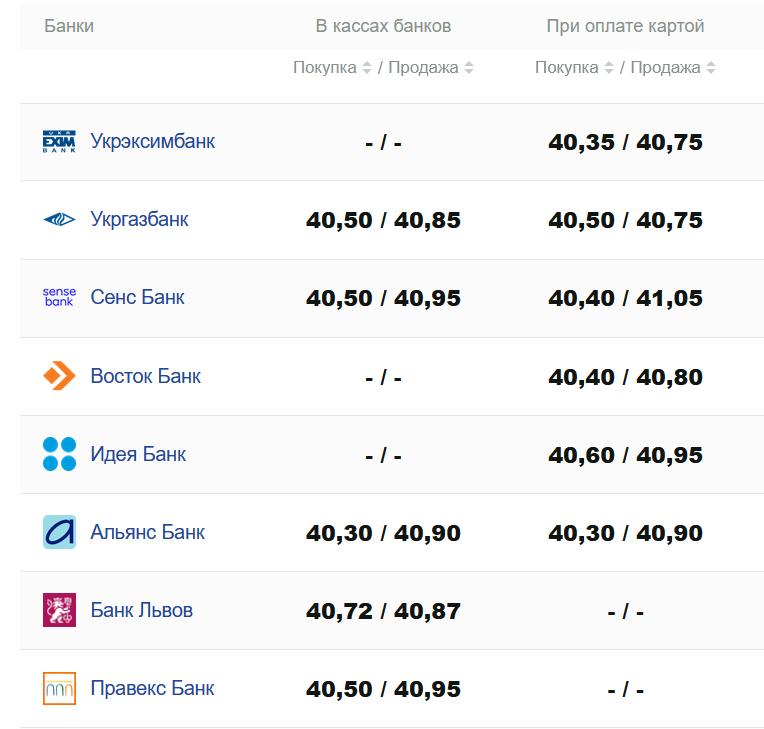This screenshot has width=764, height=729.
Task: Open the Укргазбанк link
Action: [139, 219]
